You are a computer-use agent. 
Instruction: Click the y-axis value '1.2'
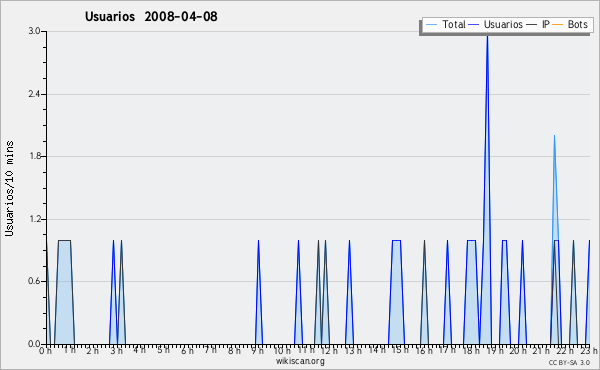coord(34,219)
